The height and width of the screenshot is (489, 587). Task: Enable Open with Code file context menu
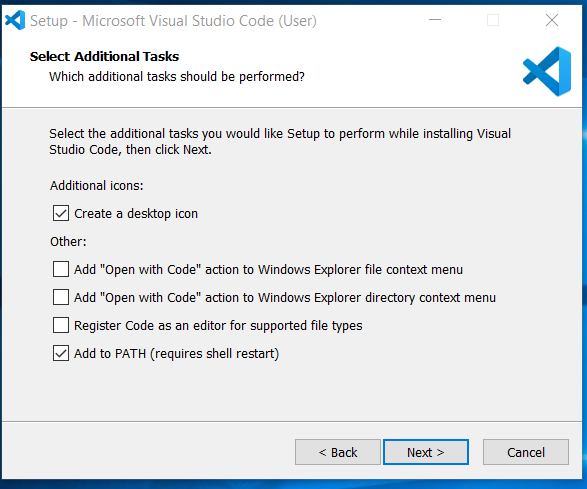point(61,269)
